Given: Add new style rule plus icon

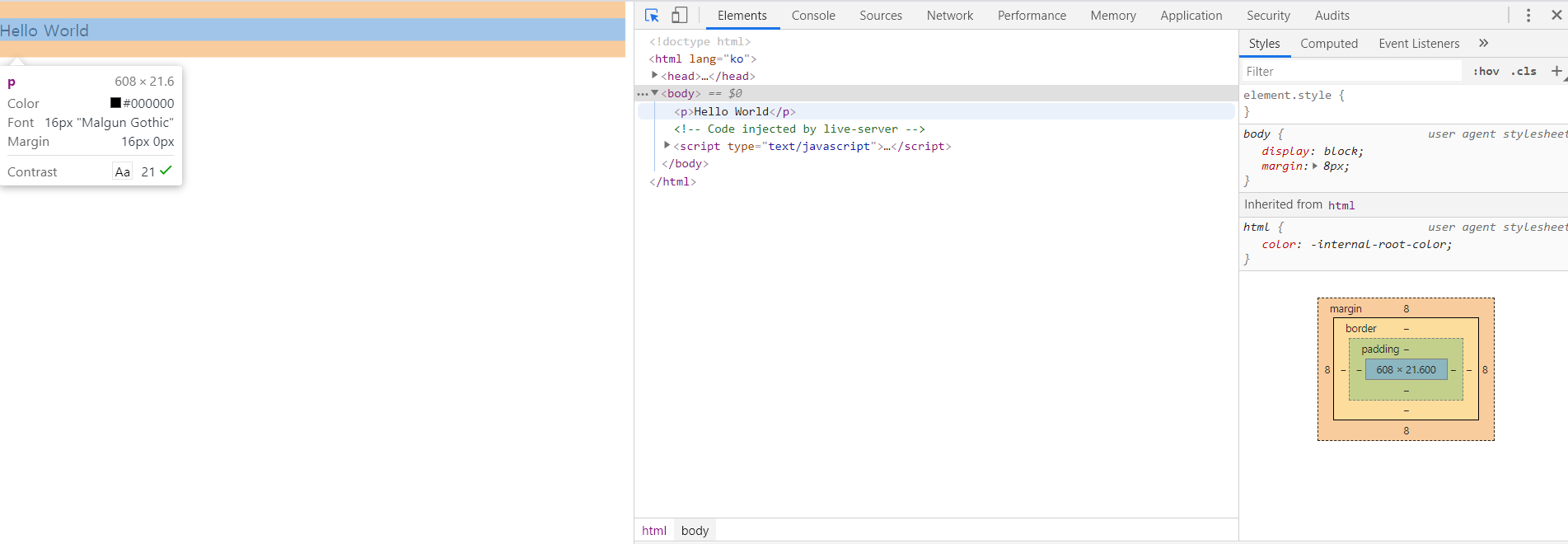Looking at the screenshot, I should pyautogui.click(x=1556, y=71).
